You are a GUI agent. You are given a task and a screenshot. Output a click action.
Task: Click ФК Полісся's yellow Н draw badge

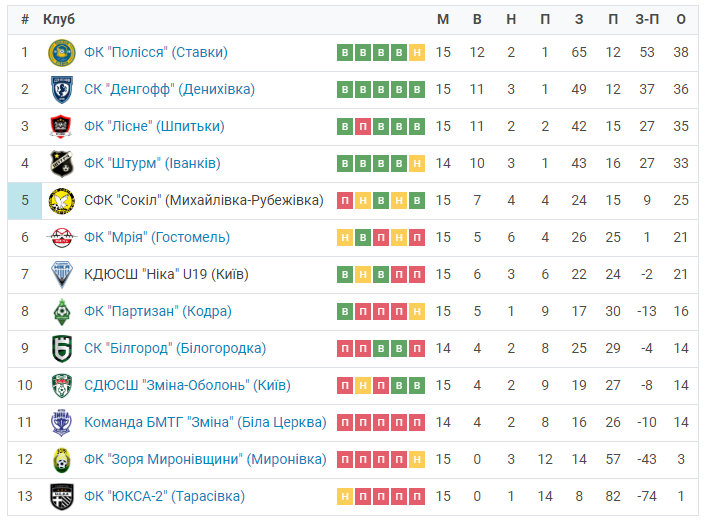click(x=417, y=53)
